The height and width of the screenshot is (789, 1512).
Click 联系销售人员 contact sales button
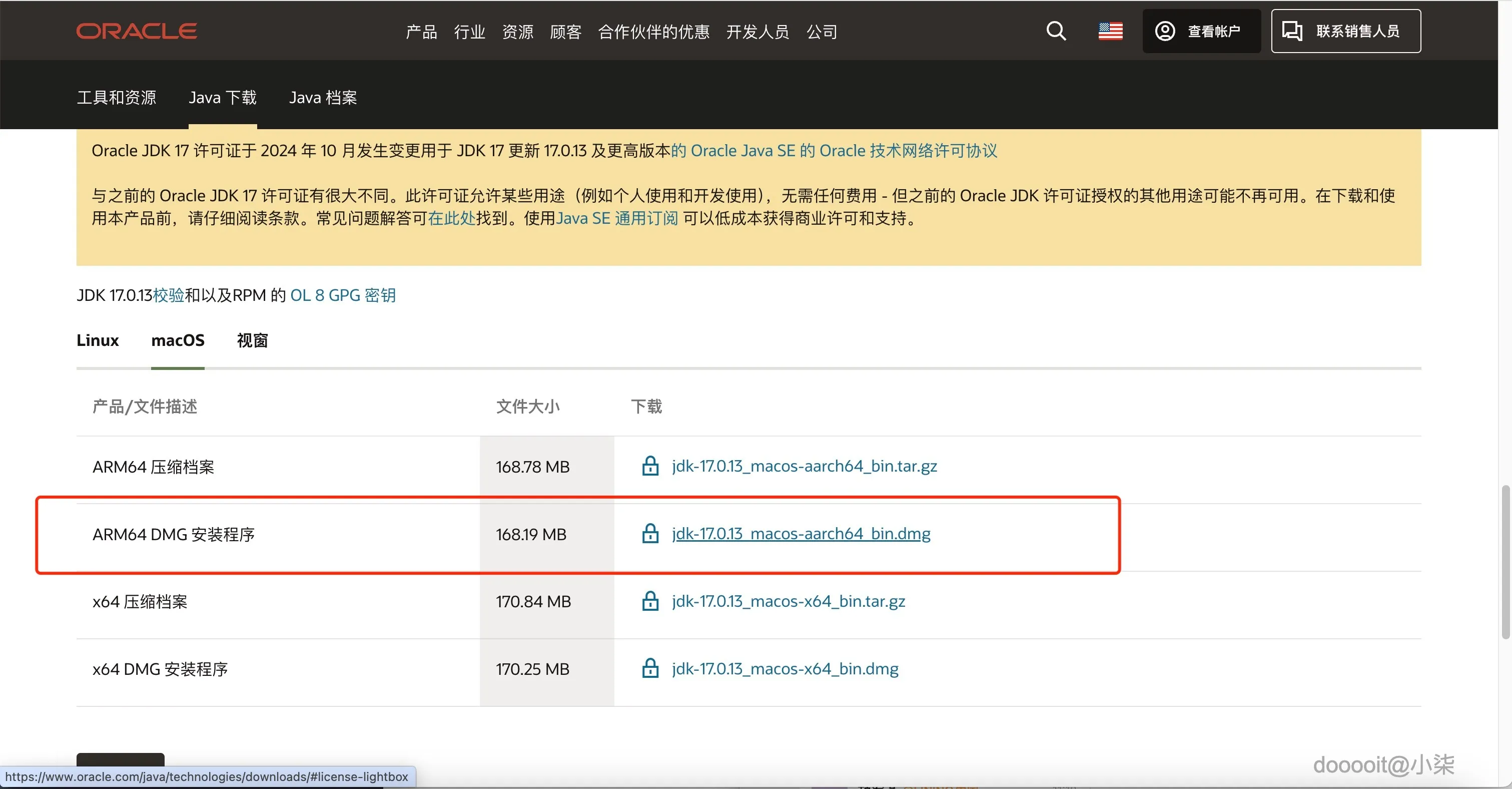(1345, 31)
